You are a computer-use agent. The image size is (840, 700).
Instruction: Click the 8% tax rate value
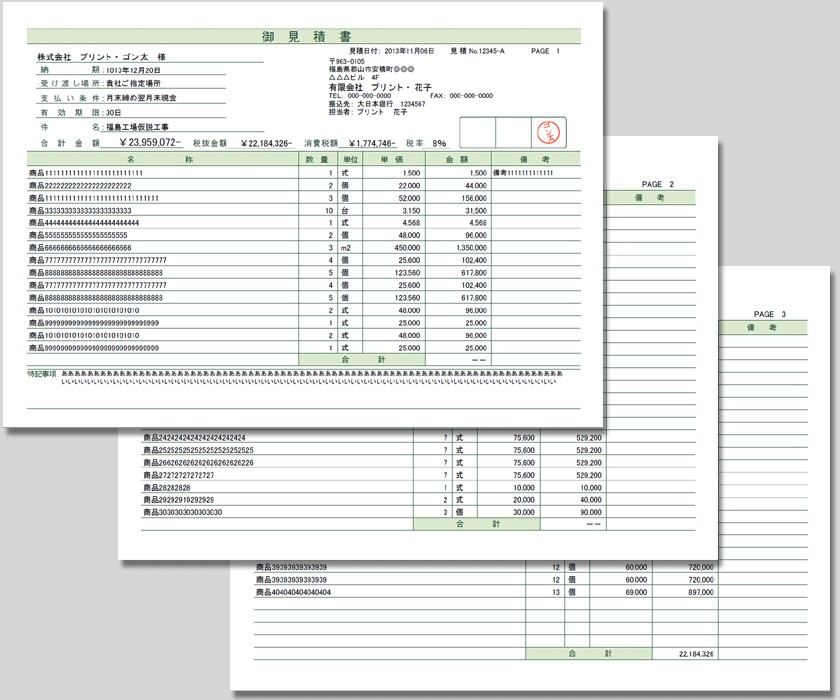(438, 143)
